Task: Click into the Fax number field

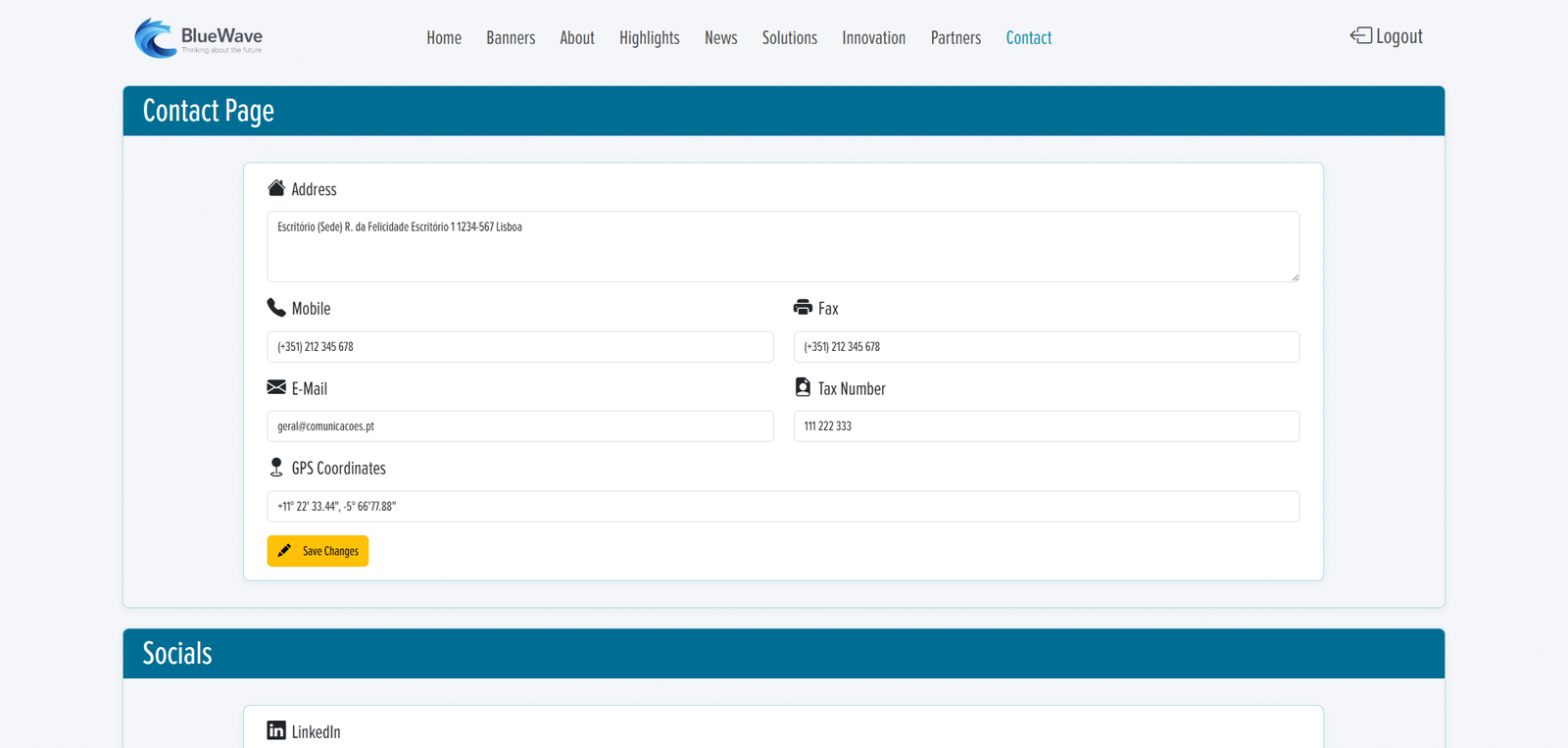Action: coord(1047,347)
